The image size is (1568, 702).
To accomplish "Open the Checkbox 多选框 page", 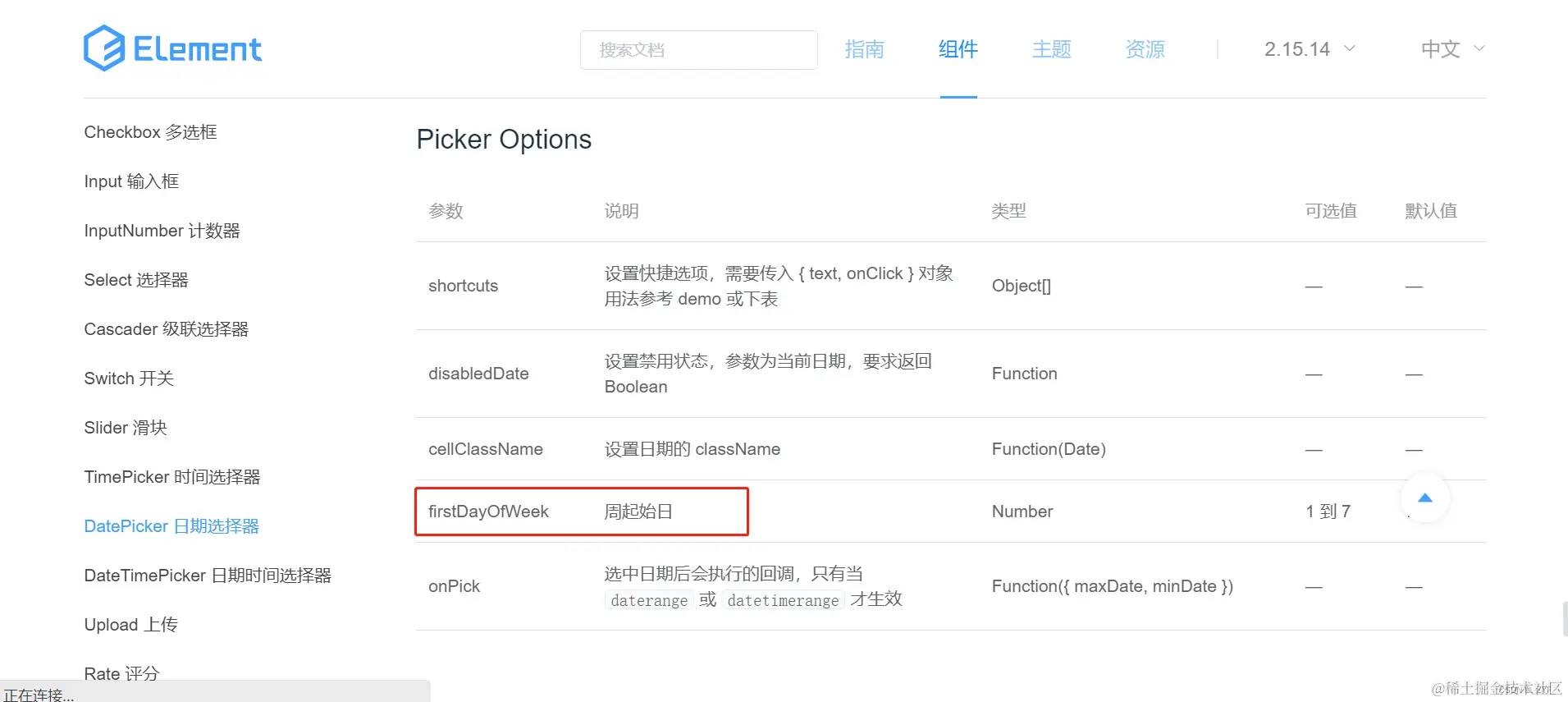I will [150, 131].
